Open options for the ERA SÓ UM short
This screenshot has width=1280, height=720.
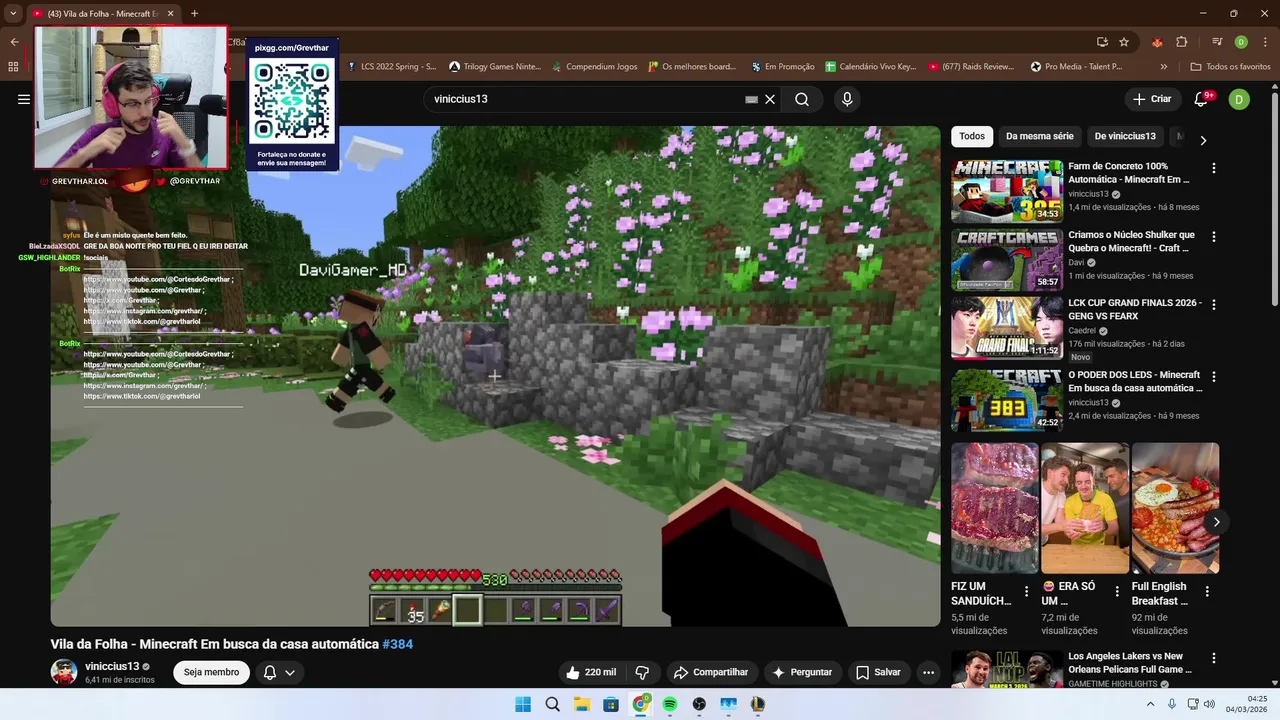(1117, 591)
